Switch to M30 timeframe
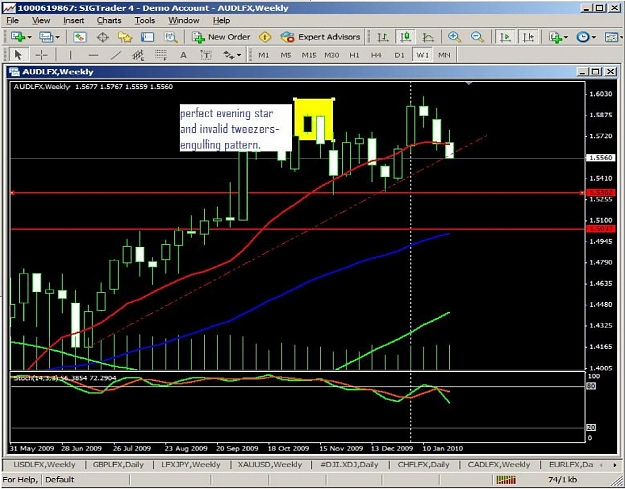Image resolution: width=625 pixels, height=489 pixels. (x=331, y=55)
